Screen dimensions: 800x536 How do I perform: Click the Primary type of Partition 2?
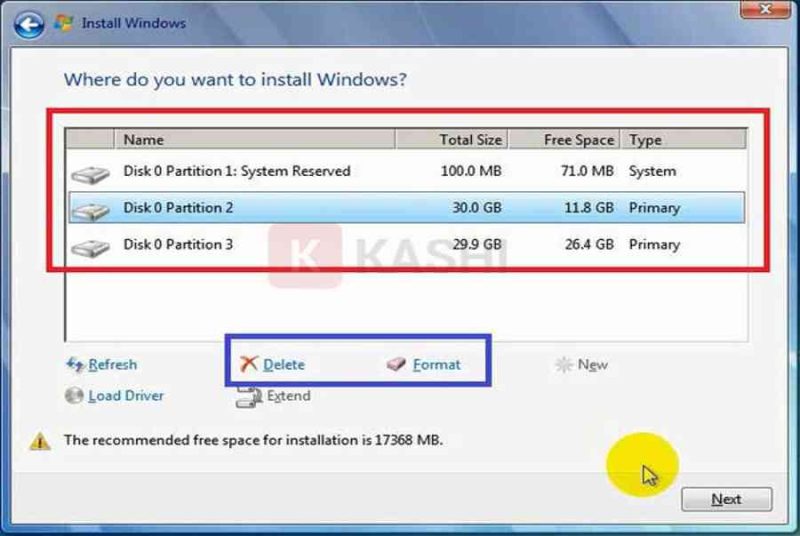point(655,208)
